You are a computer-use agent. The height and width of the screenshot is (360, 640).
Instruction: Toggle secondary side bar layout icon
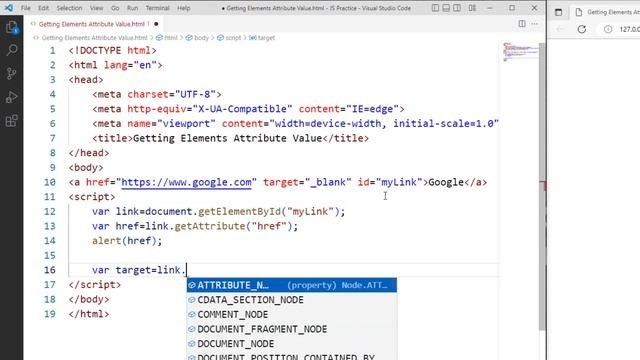click(x=457, y=8)
